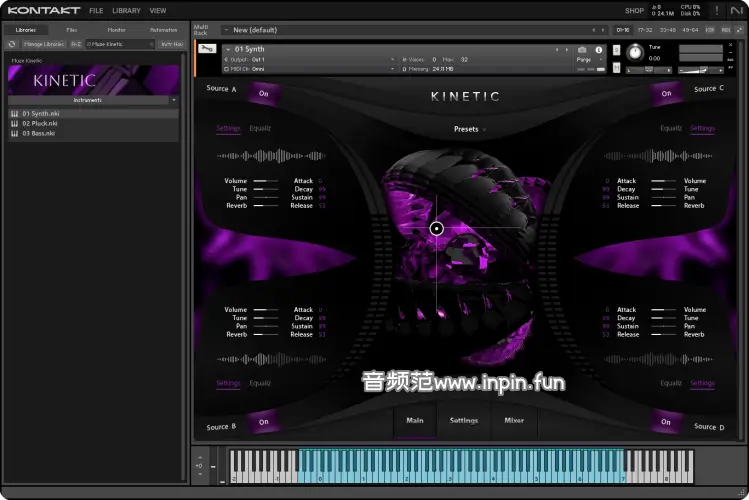Screen dimensions: 749x500
Task: Adjust the Source A Volume slider
Action: [x=265, y=181]
